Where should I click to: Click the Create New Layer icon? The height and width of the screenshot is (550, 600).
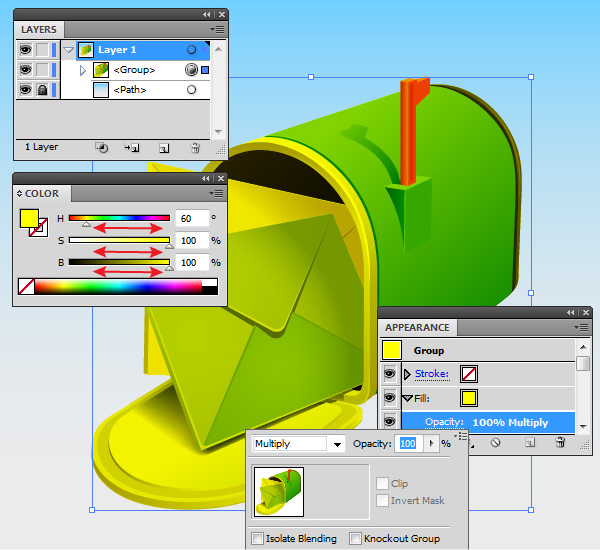pos(163,147)
